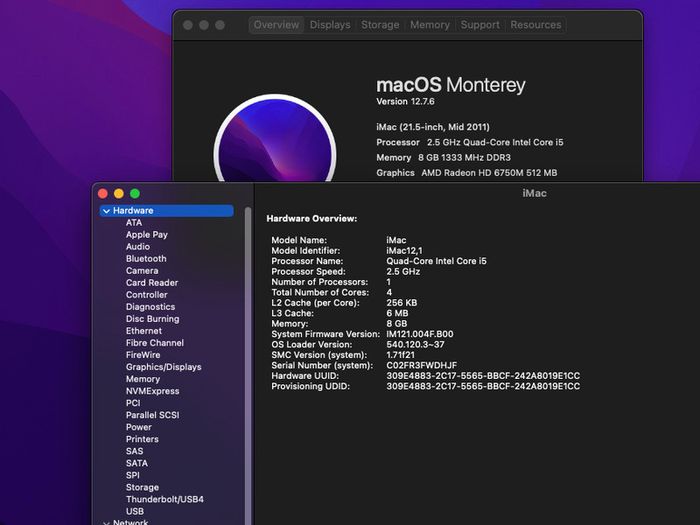Collapse the Hardware section chevron
The image size is (700, 525).
coord(106,211)
